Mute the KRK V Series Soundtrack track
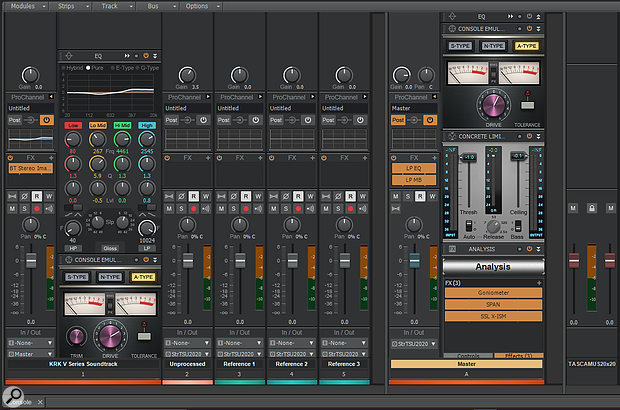This screenshot has width=620, height=410. coord(12,208)
